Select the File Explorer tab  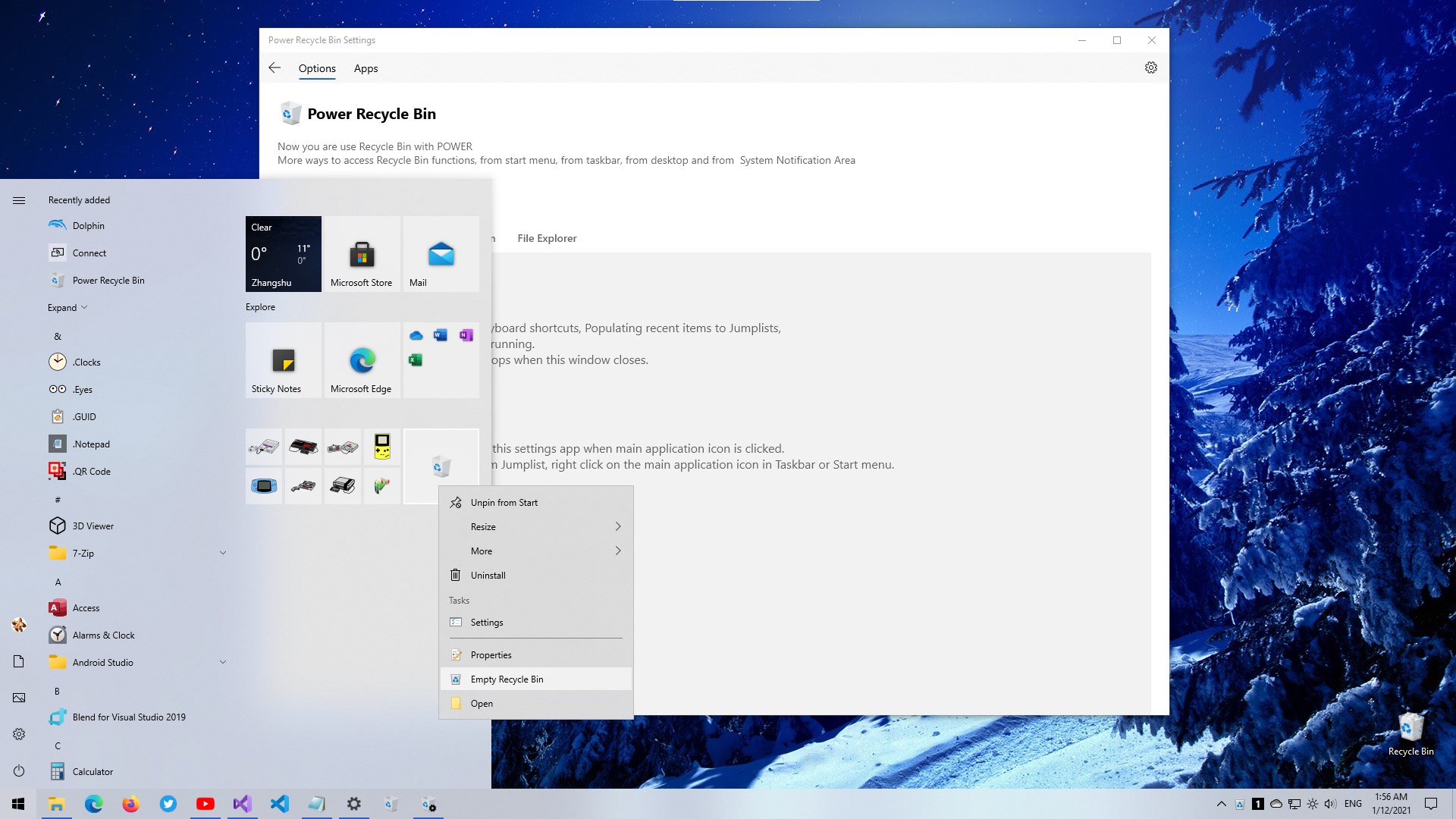547,238
